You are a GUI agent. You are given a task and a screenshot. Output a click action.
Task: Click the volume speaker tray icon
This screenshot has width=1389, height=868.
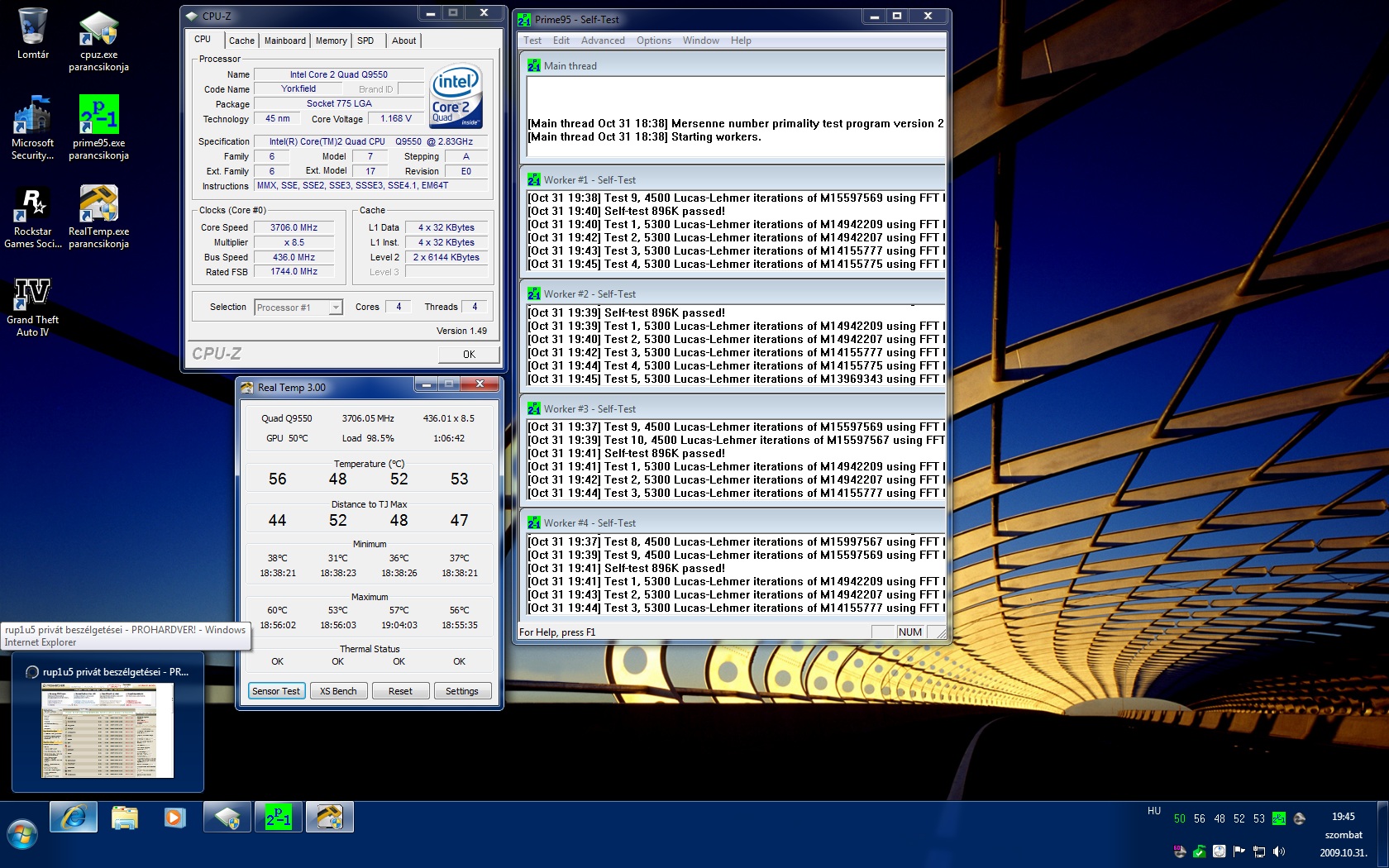tap(1279, 851)
